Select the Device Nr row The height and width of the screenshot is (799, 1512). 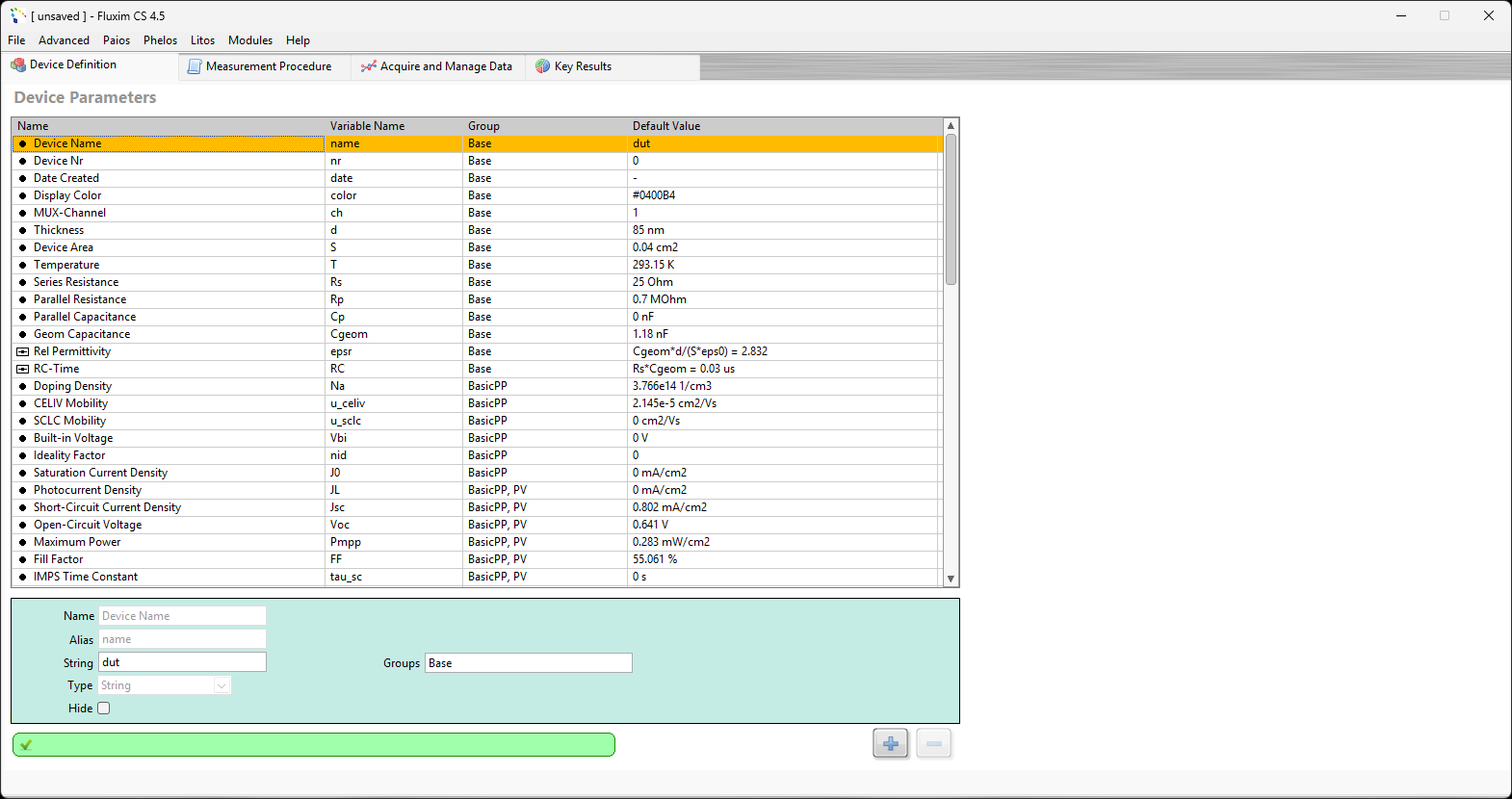(x=477, y=161)
